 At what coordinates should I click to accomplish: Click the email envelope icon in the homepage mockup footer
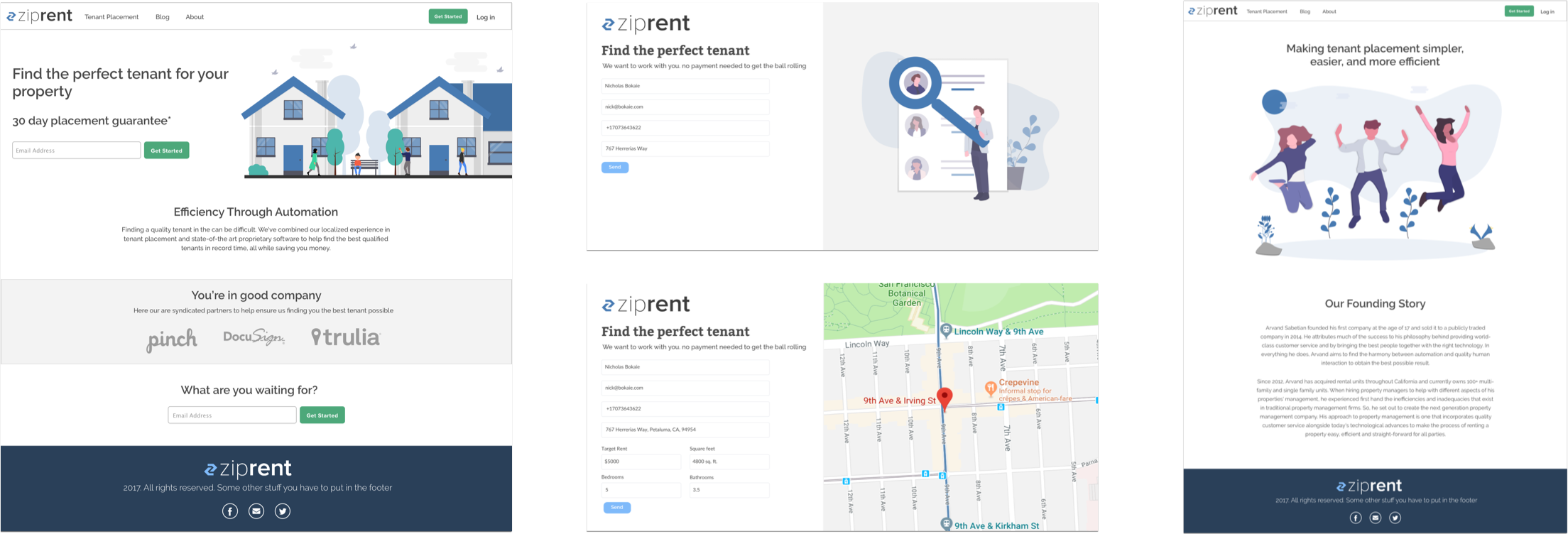click(x=256, y=511)
